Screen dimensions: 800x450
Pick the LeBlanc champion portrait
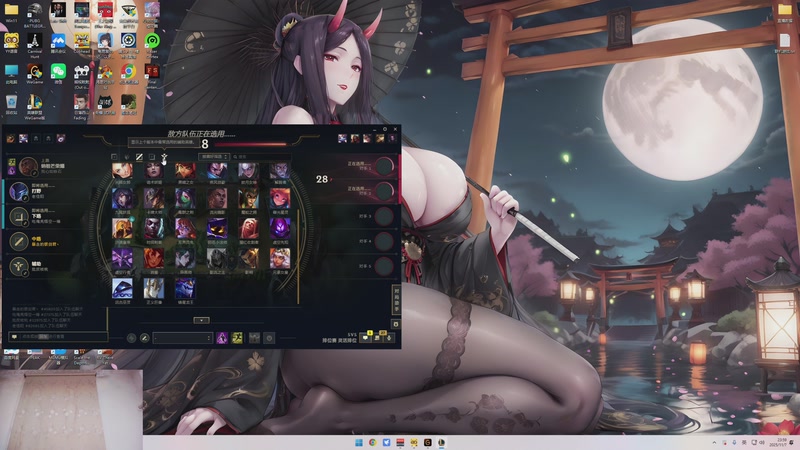click(154, 170)
